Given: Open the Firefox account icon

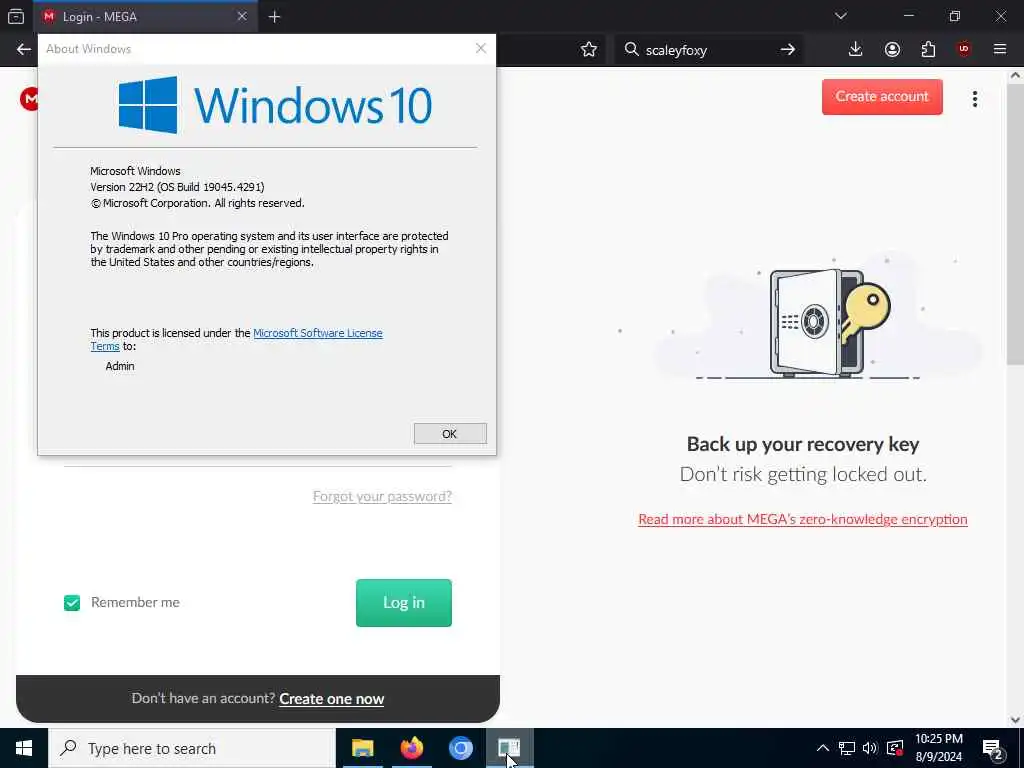Looking at the screenshot, I should coord(892,50).
